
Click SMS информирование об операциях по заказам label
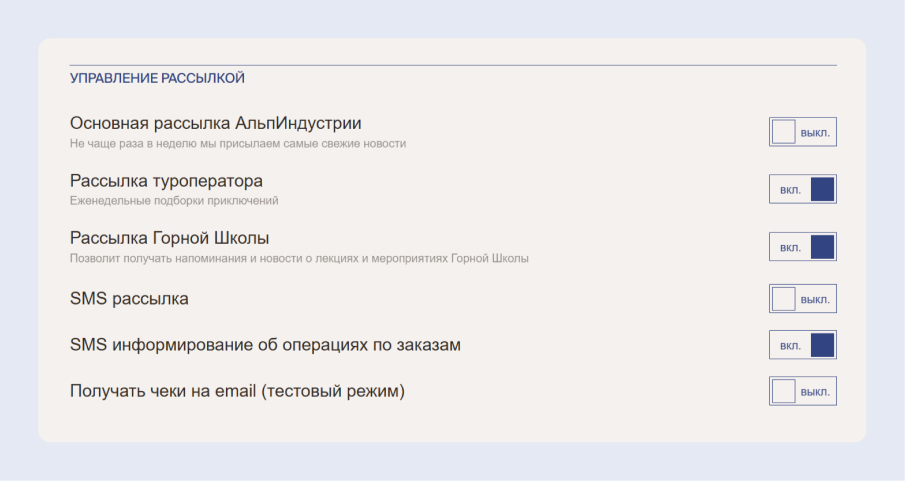[x=265, y=345]
